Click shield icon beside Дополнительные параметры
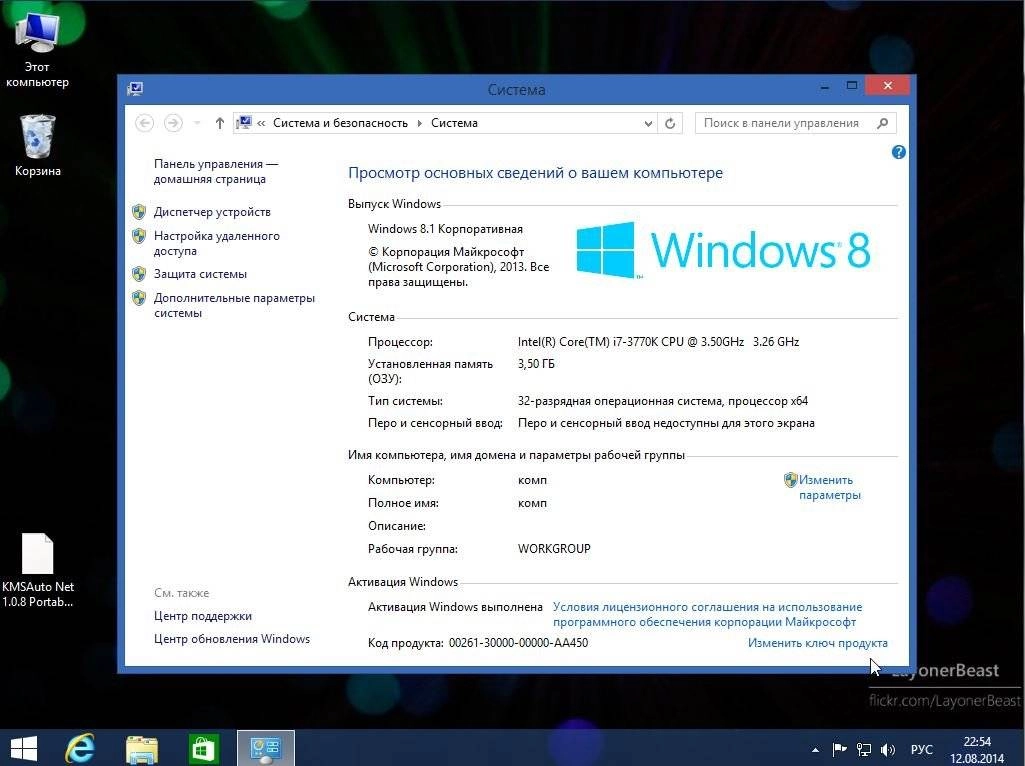This screenshot has width=1025, height=766. pyautogui.click(x=139, y=298)
